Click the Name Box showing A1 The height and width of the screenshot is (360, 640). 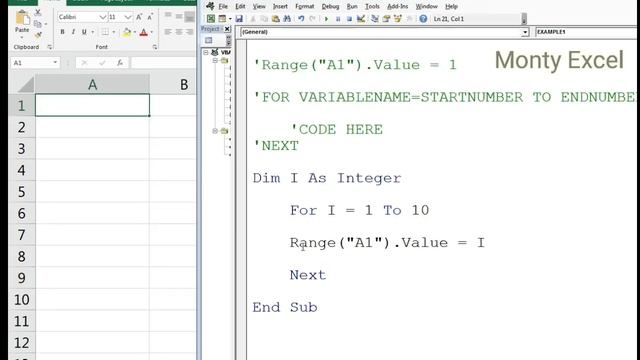pos(35,63)
